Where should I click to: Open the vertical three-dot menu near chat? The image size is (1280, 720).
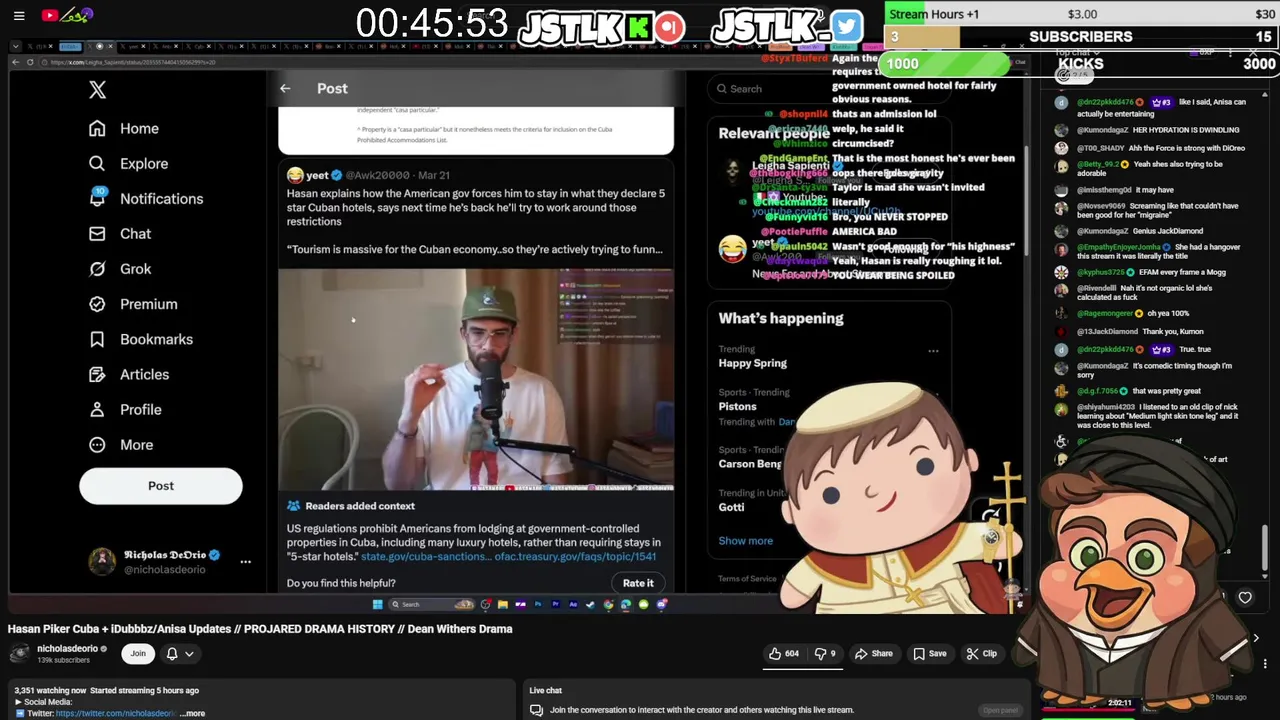1265,664
